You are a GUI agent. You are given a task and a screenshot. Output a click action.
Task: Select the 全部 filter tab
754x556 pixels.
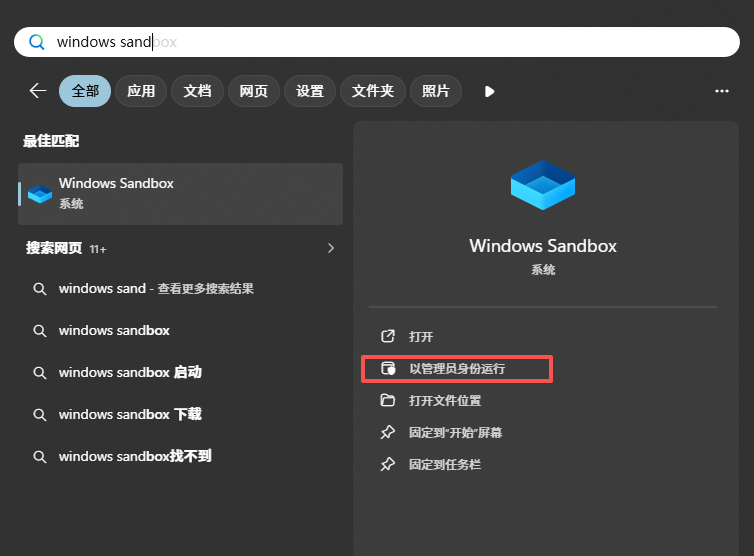coord(85,91)
